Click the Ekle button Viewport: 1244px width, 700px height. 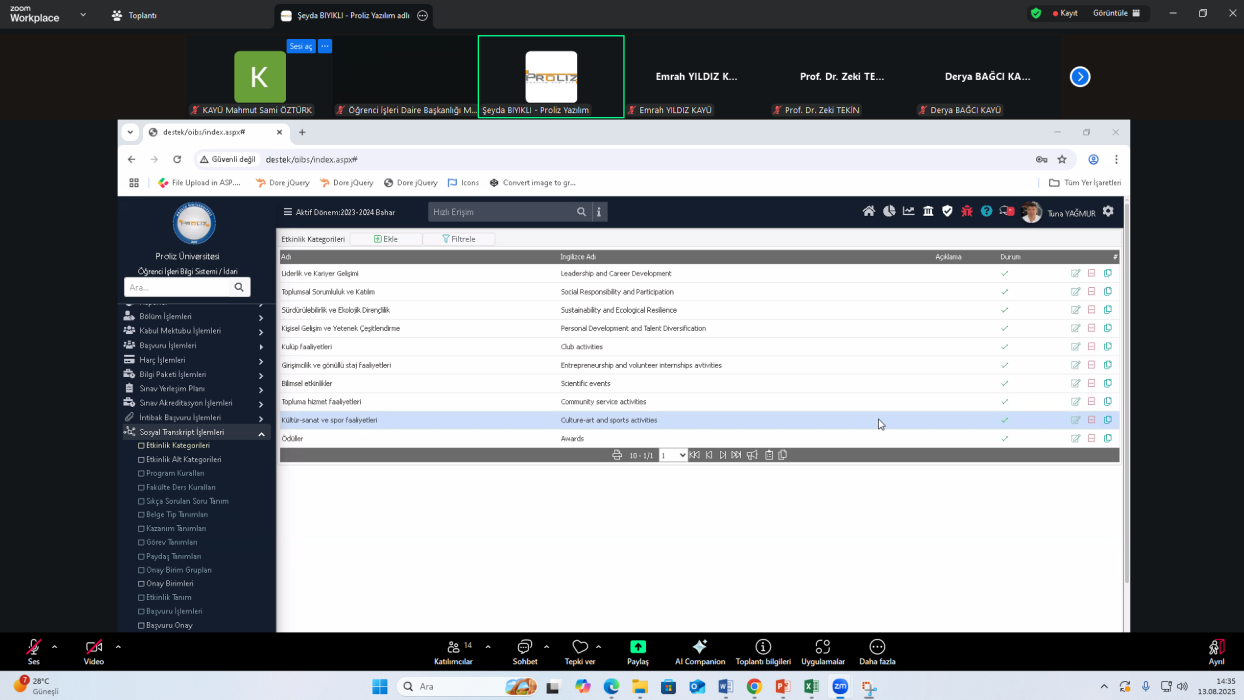pyautogui.click(x=385, y=239)
